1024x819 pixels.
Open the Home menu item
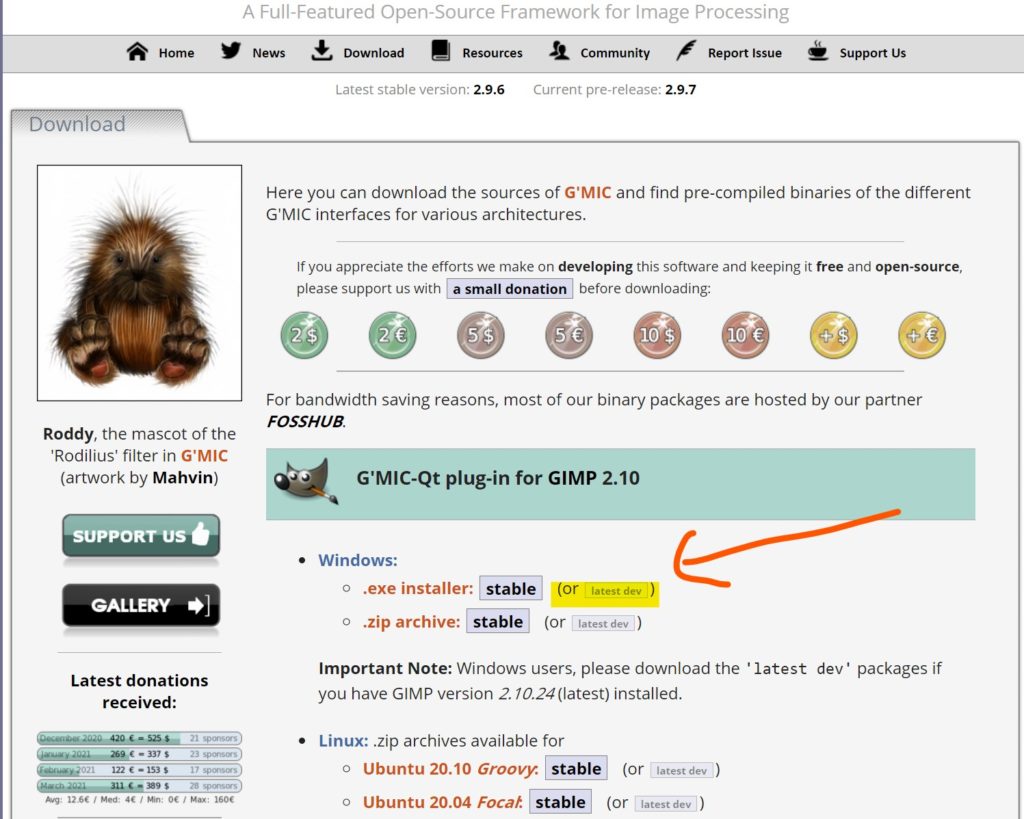176,53
